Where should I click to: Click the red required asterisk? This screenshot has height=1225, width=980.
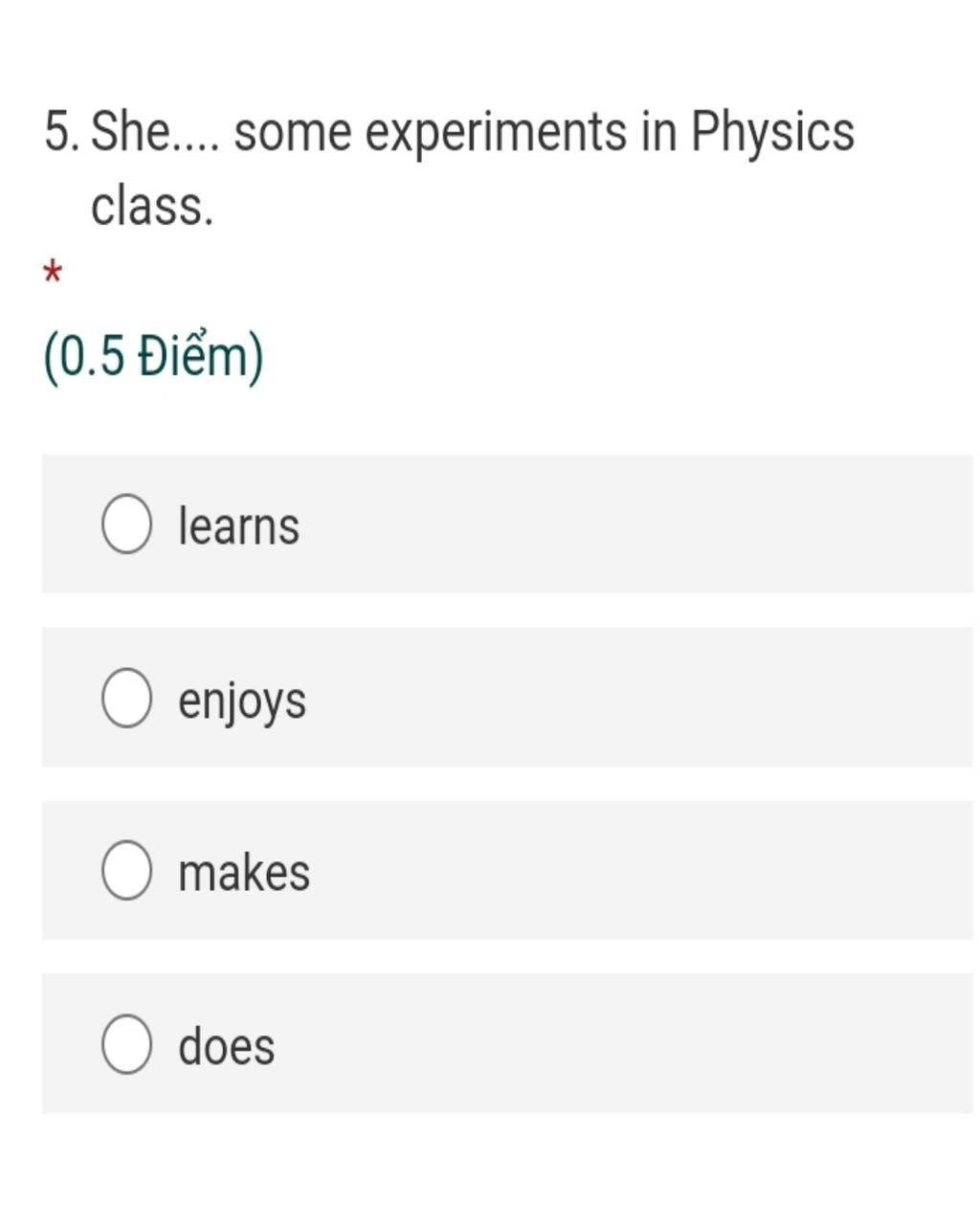(53, 274)
